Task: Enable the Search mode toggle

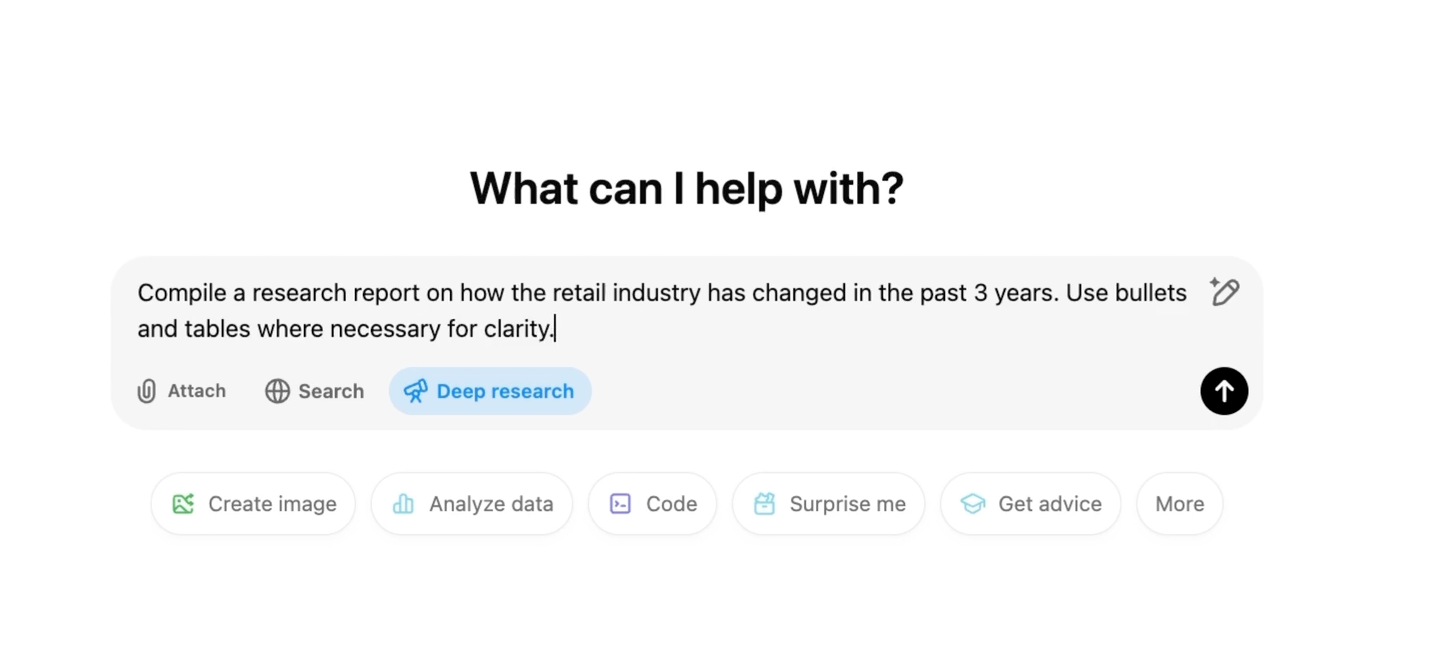Action: pyautogui.click(x=314, y=391)
